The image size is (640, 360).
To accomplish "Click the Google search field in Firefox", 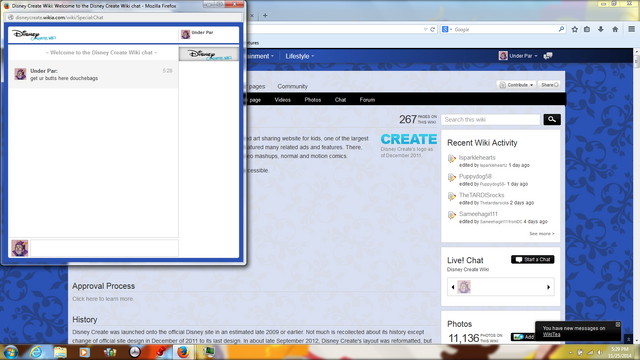I will coord(505,29).
